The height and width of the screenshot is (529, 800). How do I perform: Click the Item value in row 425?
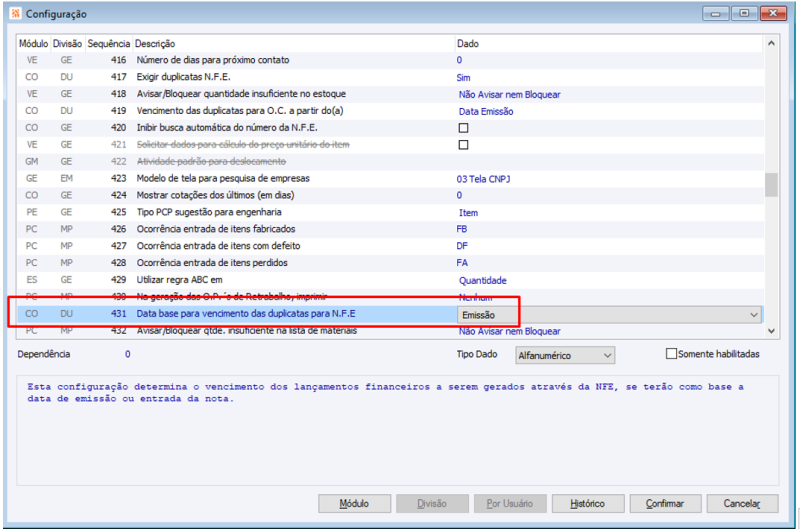[x=468, y=213]
